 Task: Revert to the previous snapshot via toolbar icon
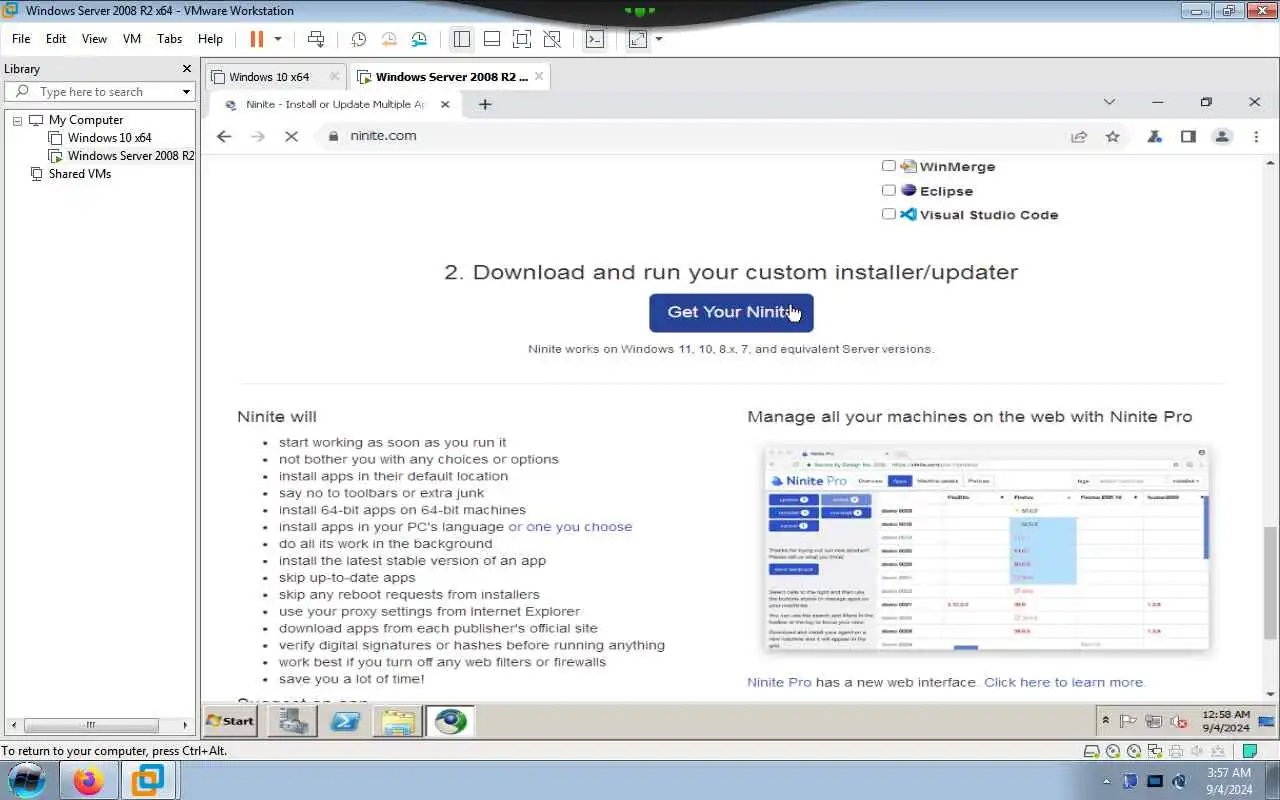(x=388, y=39)
